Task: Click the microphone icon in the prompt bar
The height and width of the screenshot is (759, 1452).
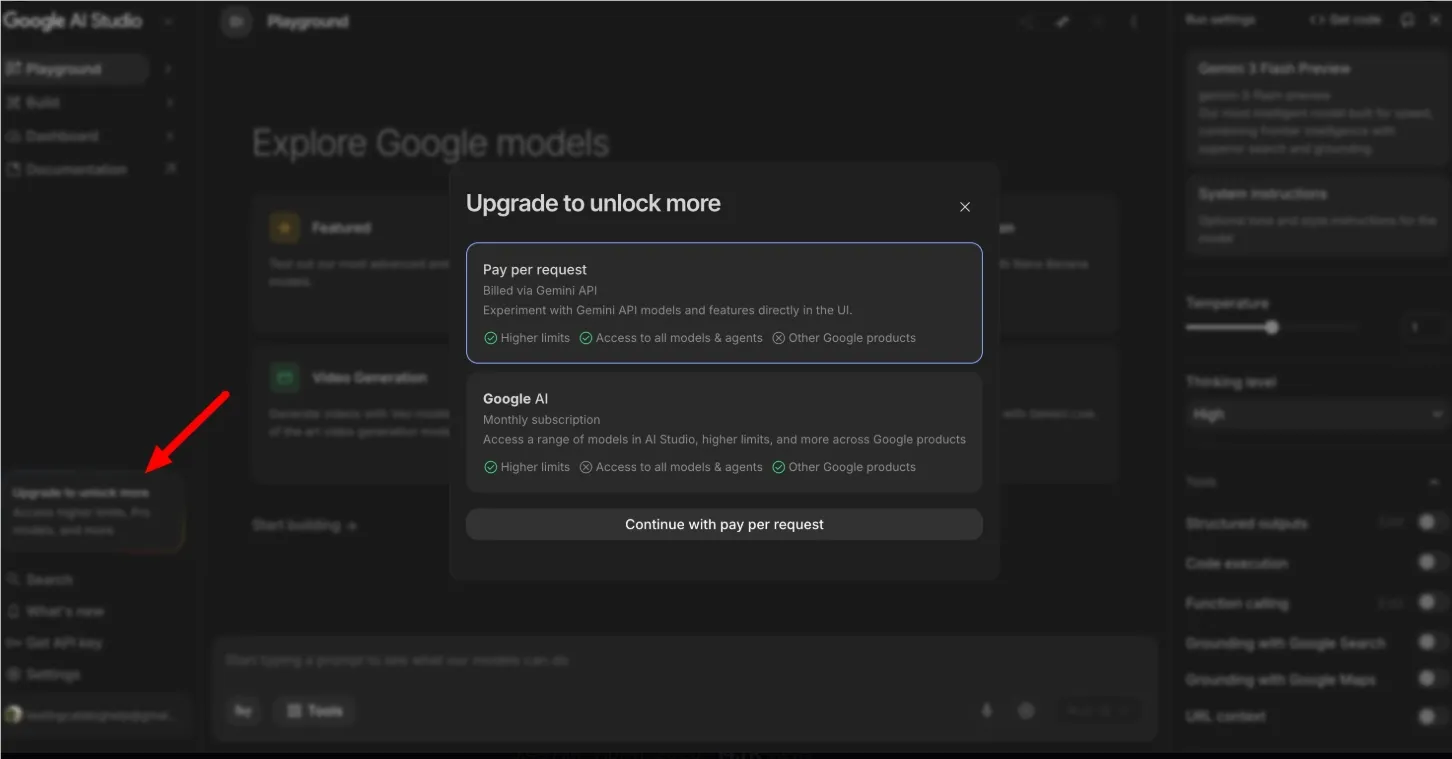Action: (x=987, y=710)
